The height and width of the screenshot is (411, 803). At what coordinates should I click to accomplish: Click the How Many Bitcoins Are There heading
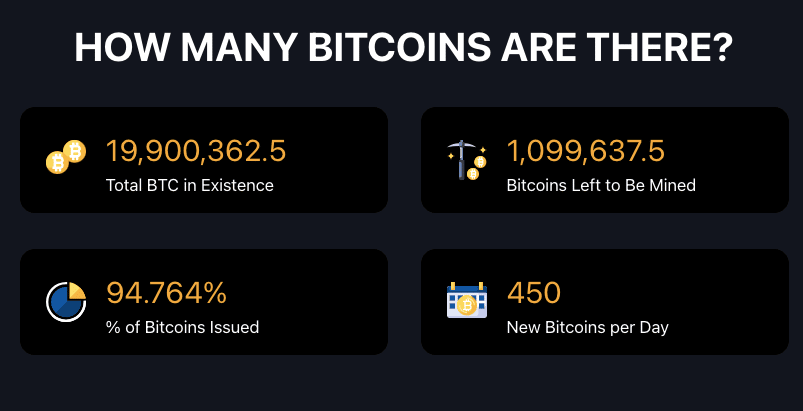click(x=404, y=47)
